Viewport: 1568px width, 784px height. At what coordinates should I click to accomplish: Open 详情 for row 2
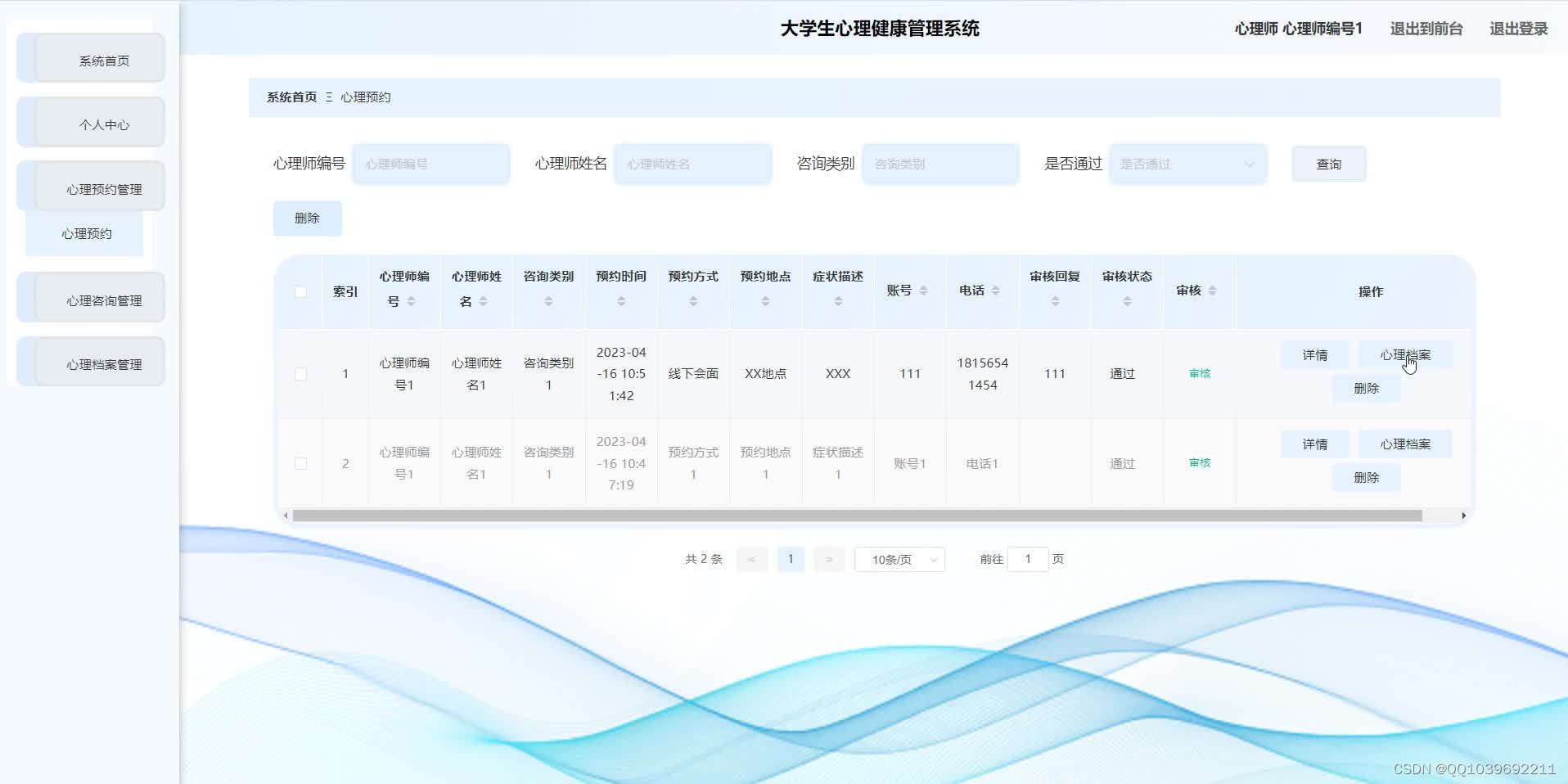[1314, 444]
